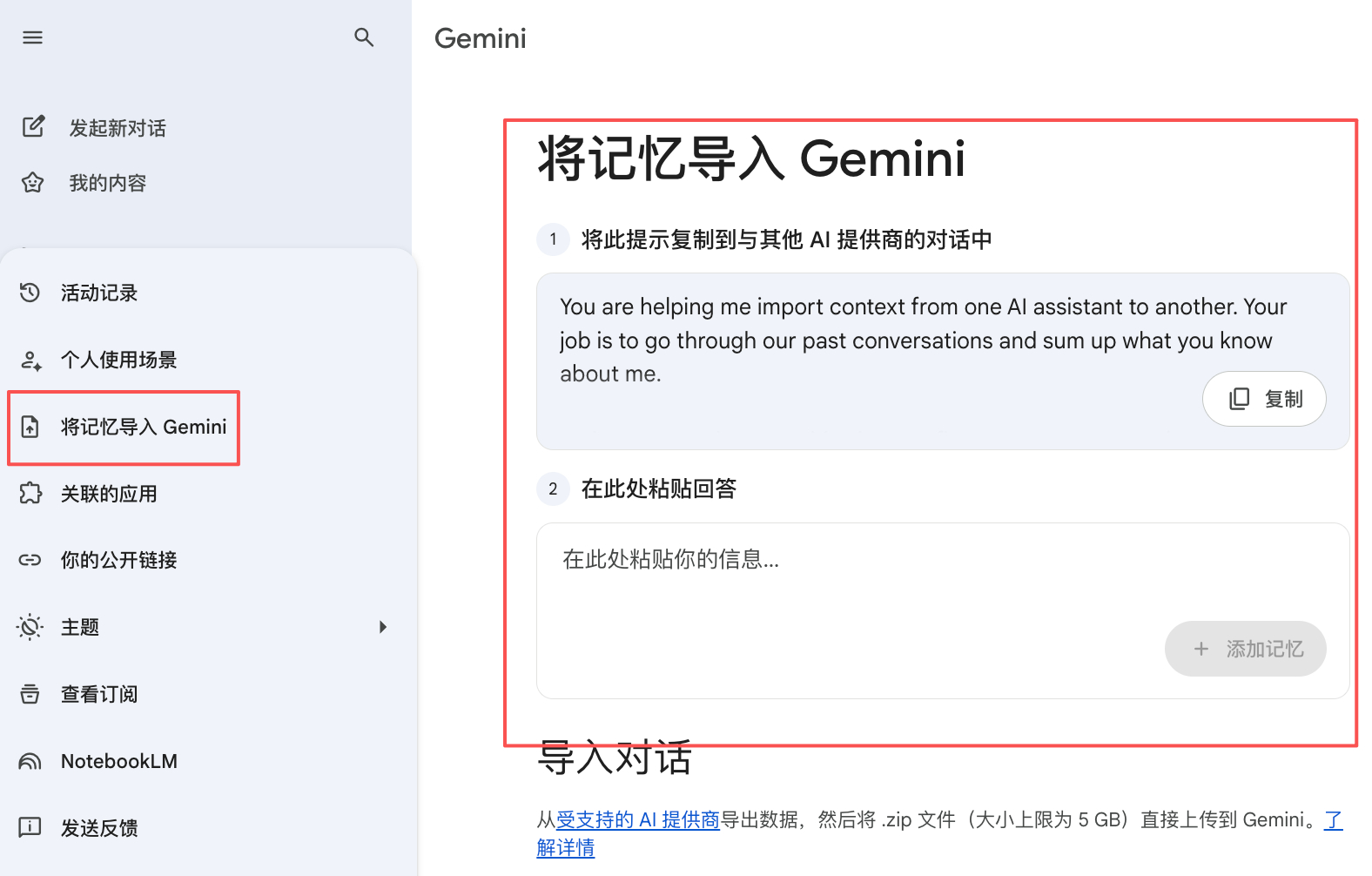Image resolution: width=1372 pixels, height=876 pixels.
Task: Click the new chat pencil icon
Action: [x=33, y=127]
